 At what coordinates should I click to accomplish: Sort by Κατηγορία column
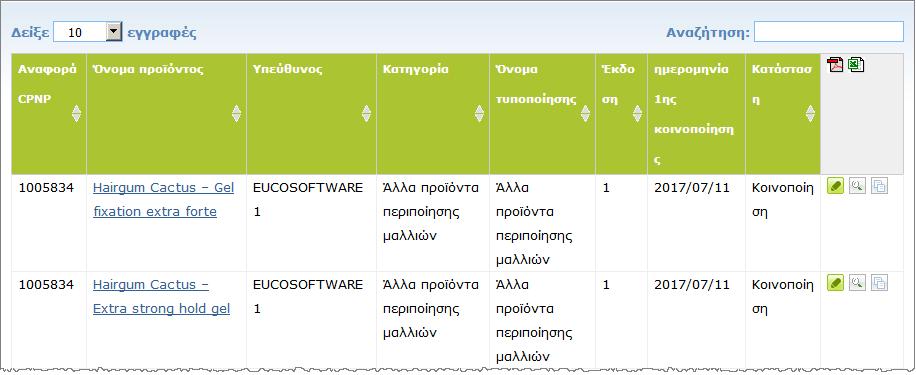coord(479,113)
